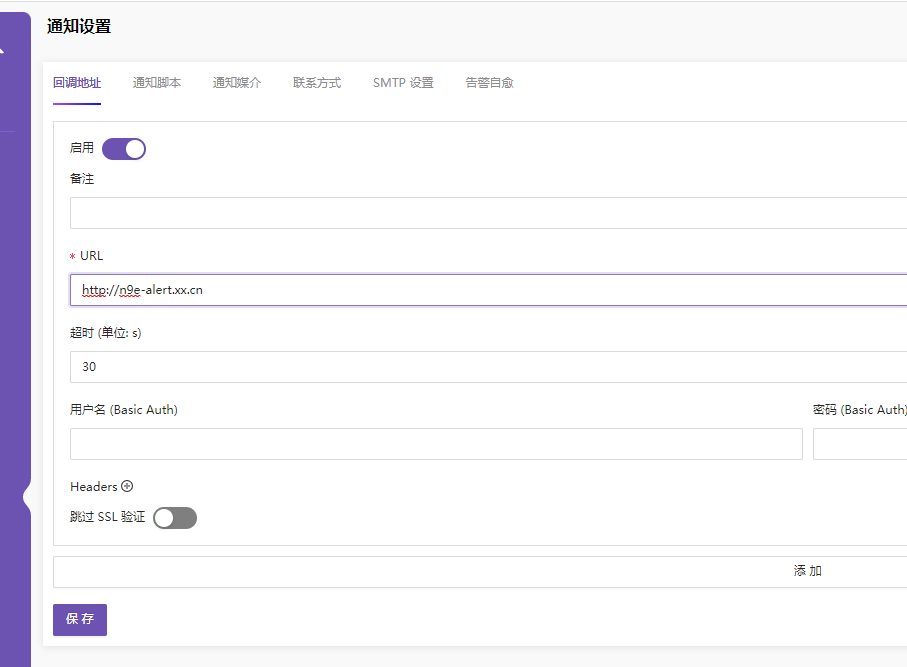Click the Headers plus icon
The image size is (907, 667).
tap(128, 486)
